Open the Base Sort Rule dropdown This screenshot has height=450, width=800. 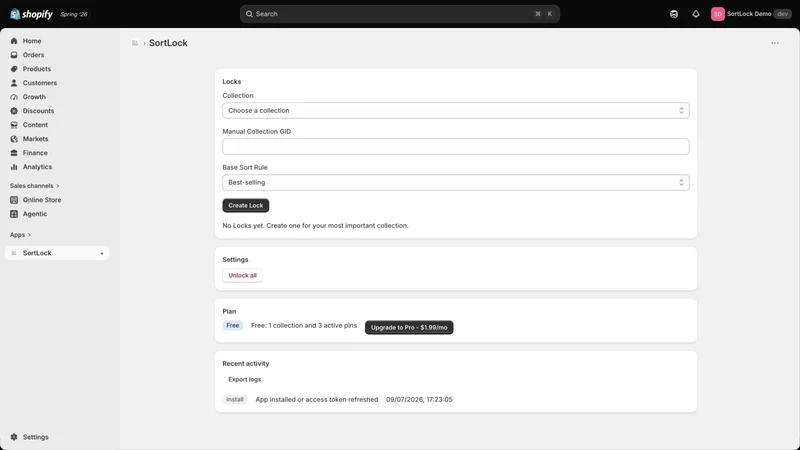pyautogui.click(x=456, y=183)
